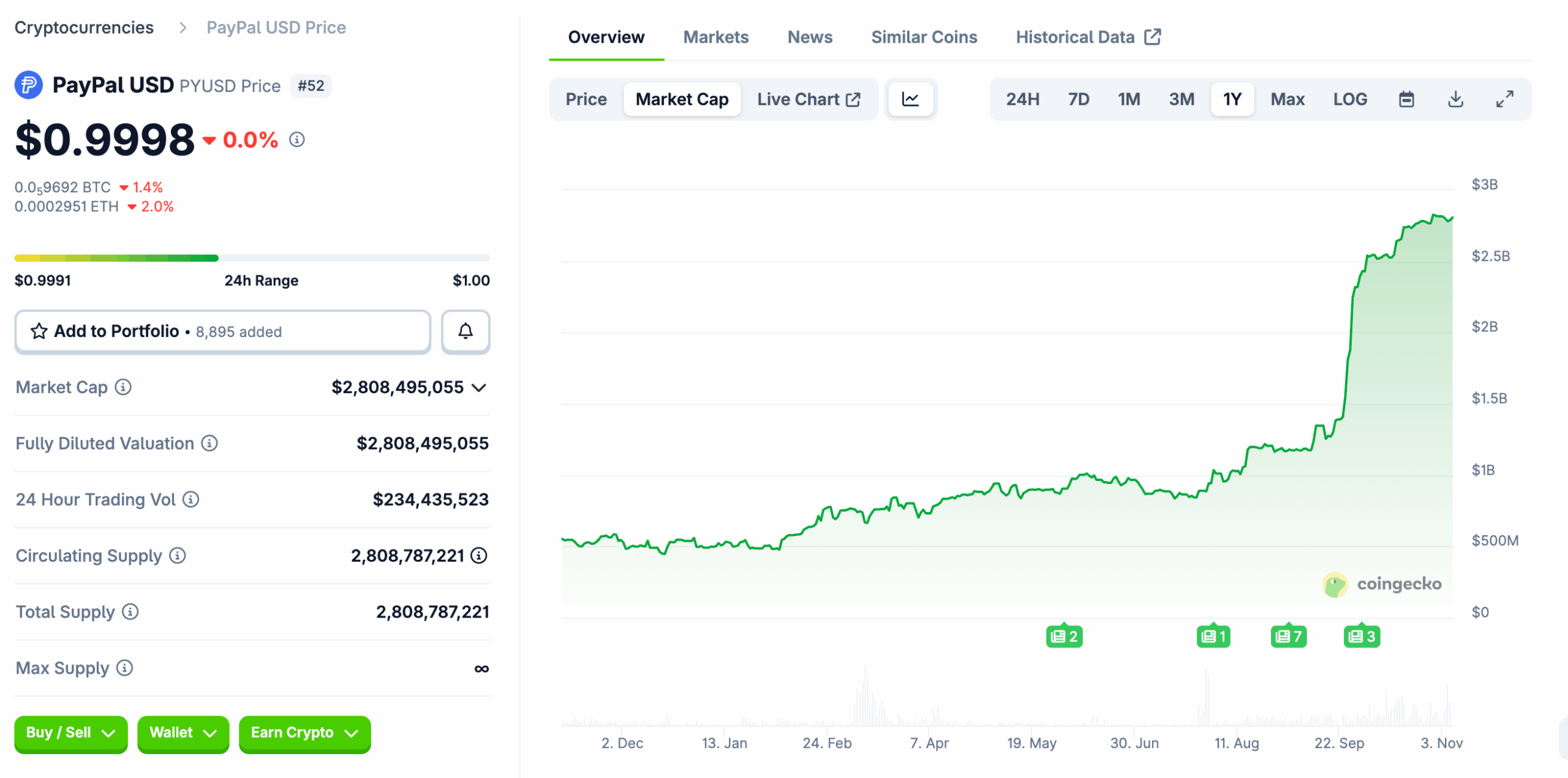Switch to the Markets tab
Screen dimensions: 1568x778
715,37
